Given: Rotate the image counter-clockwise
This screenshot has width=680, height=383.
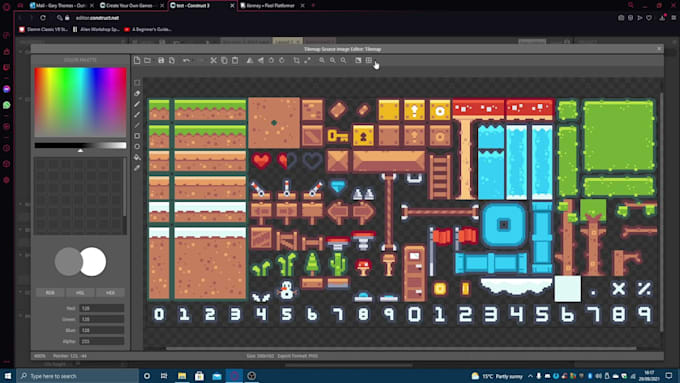Looking at the screenshot, I should tap(271, 60).
